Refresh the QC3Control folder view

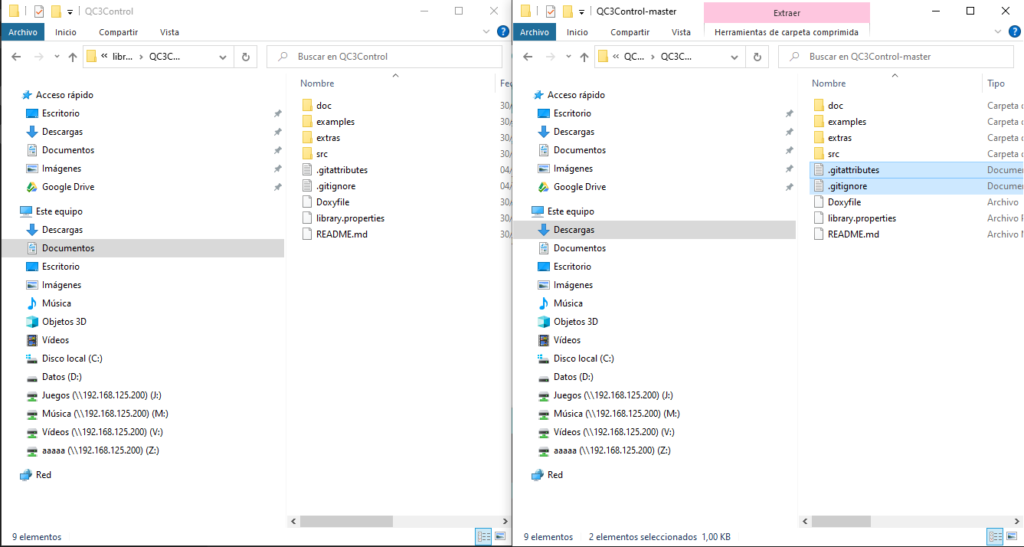click(x=246, y=57)
